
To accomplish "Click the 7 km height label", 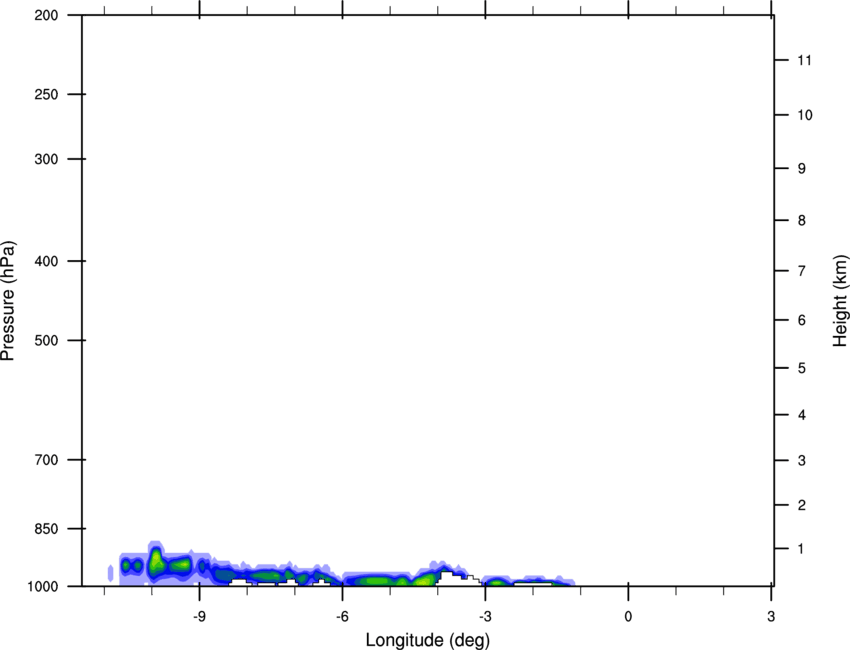I will tap(802, 271).
